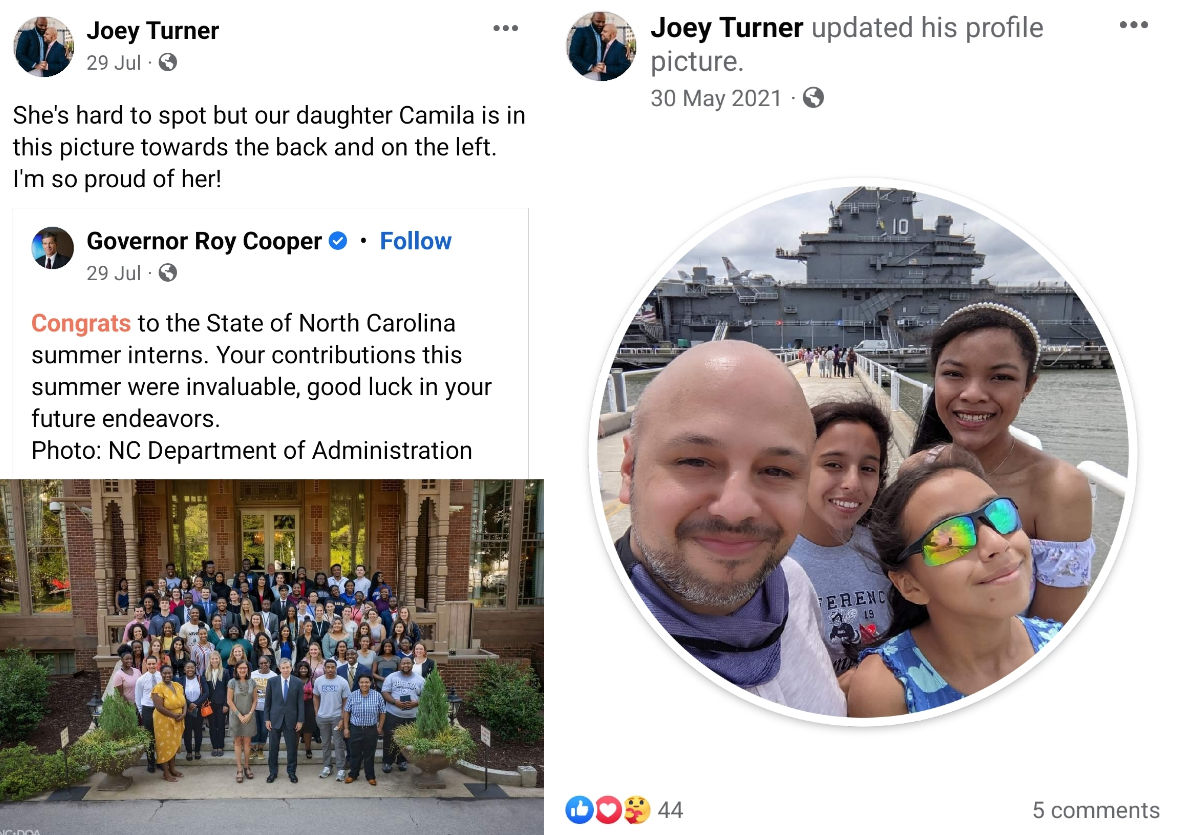Open Joey Turner's avatar on the right post
Screen dimensions: 1182x835
pyautogui.click(x=601, y=46)
